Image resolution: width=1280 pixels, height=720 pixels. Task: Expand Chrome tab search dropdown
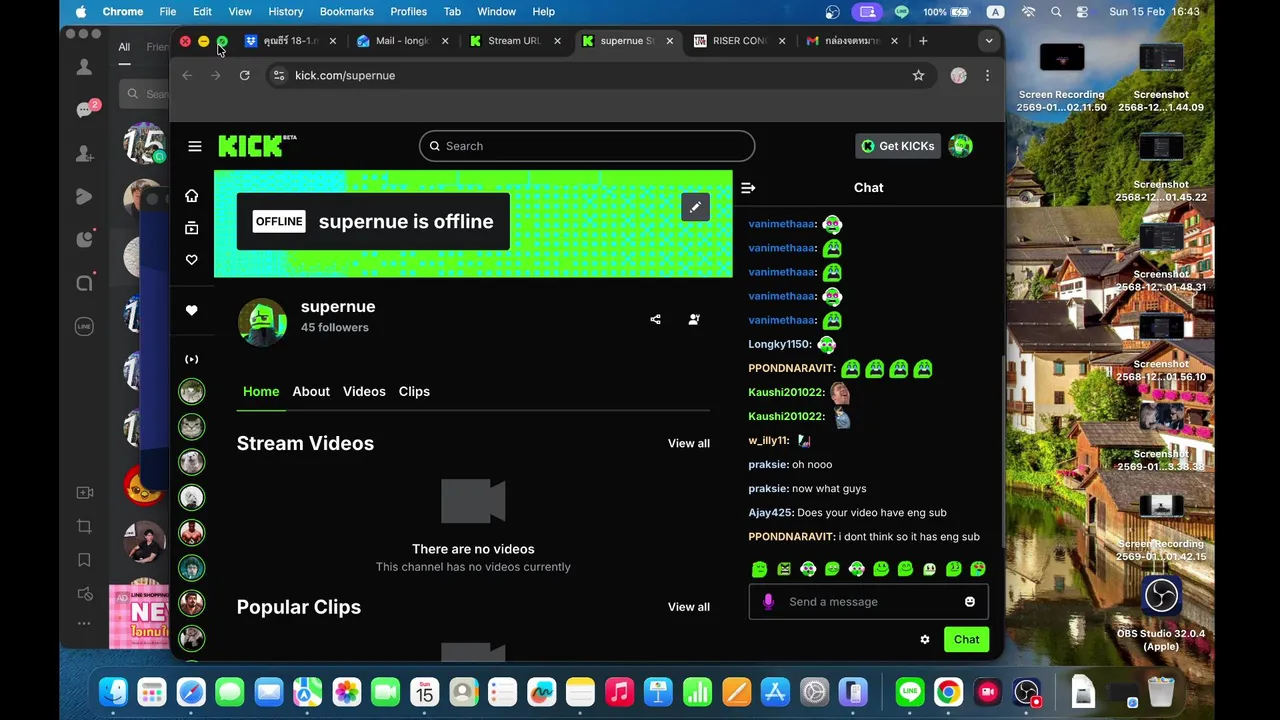click(988, 41)
